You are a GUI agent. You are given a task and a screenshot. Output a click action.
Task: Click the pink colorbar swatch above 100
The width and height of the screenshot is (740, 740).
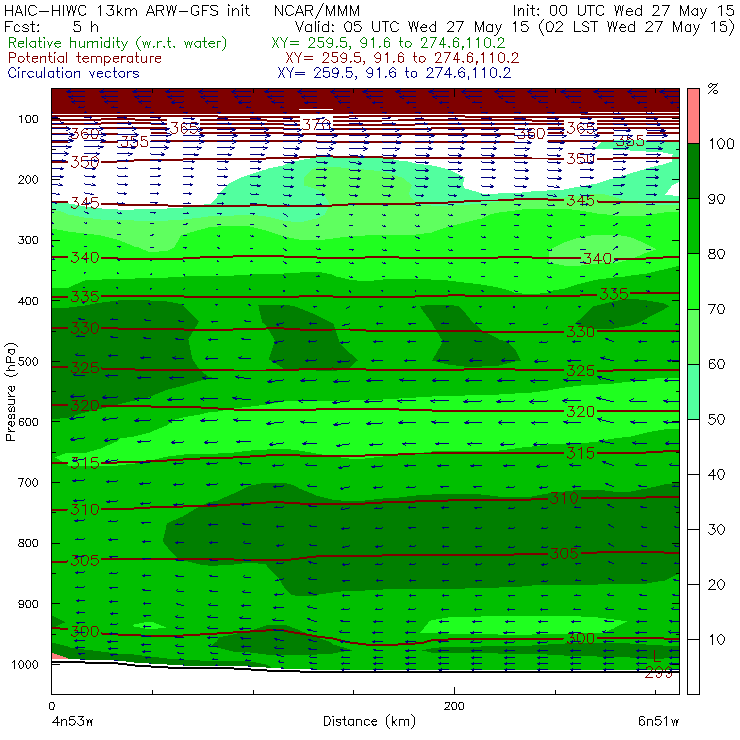[693, 116]
